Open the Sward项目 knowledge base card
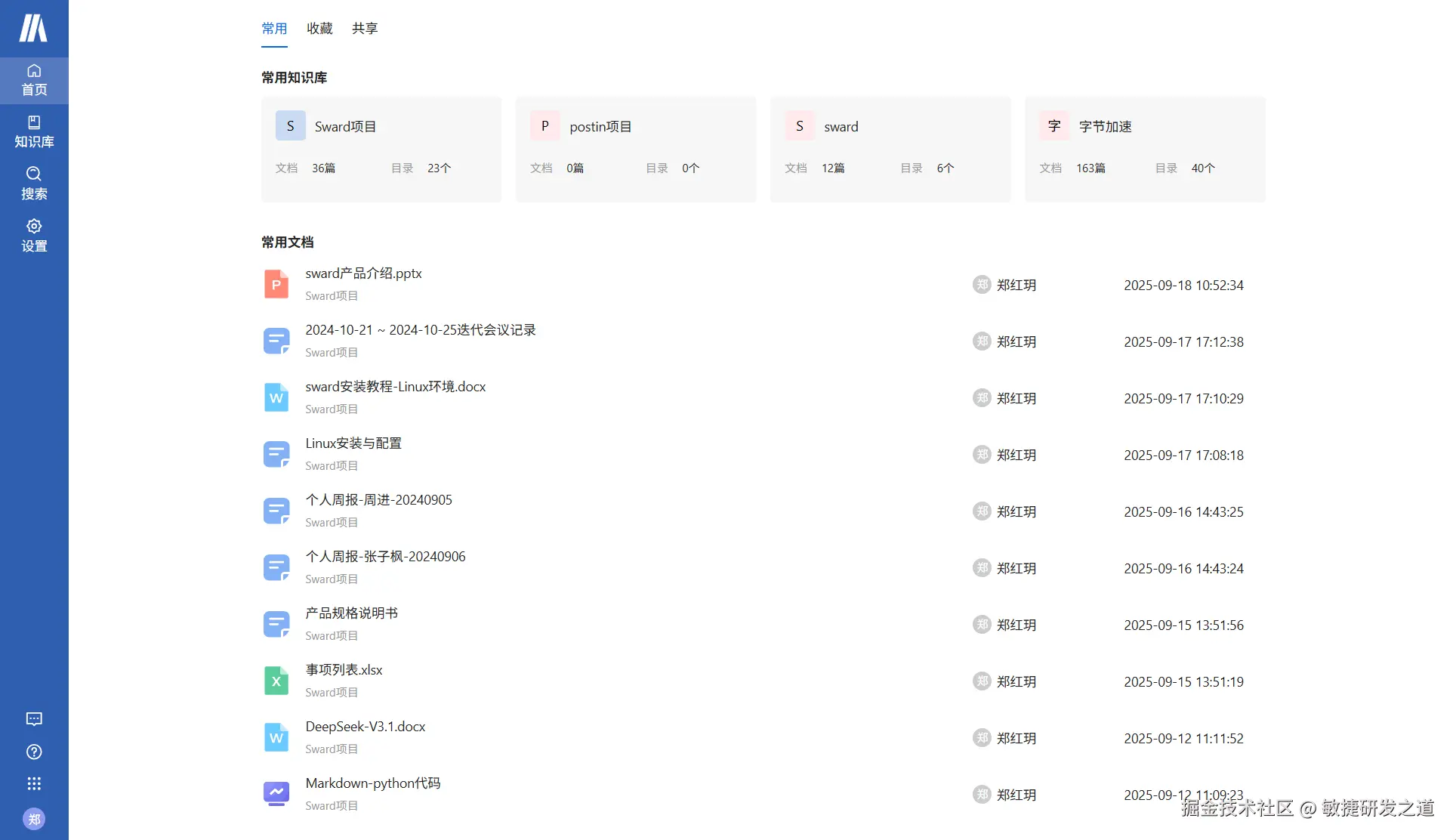1456x840 pixels. tap(381, 149)
